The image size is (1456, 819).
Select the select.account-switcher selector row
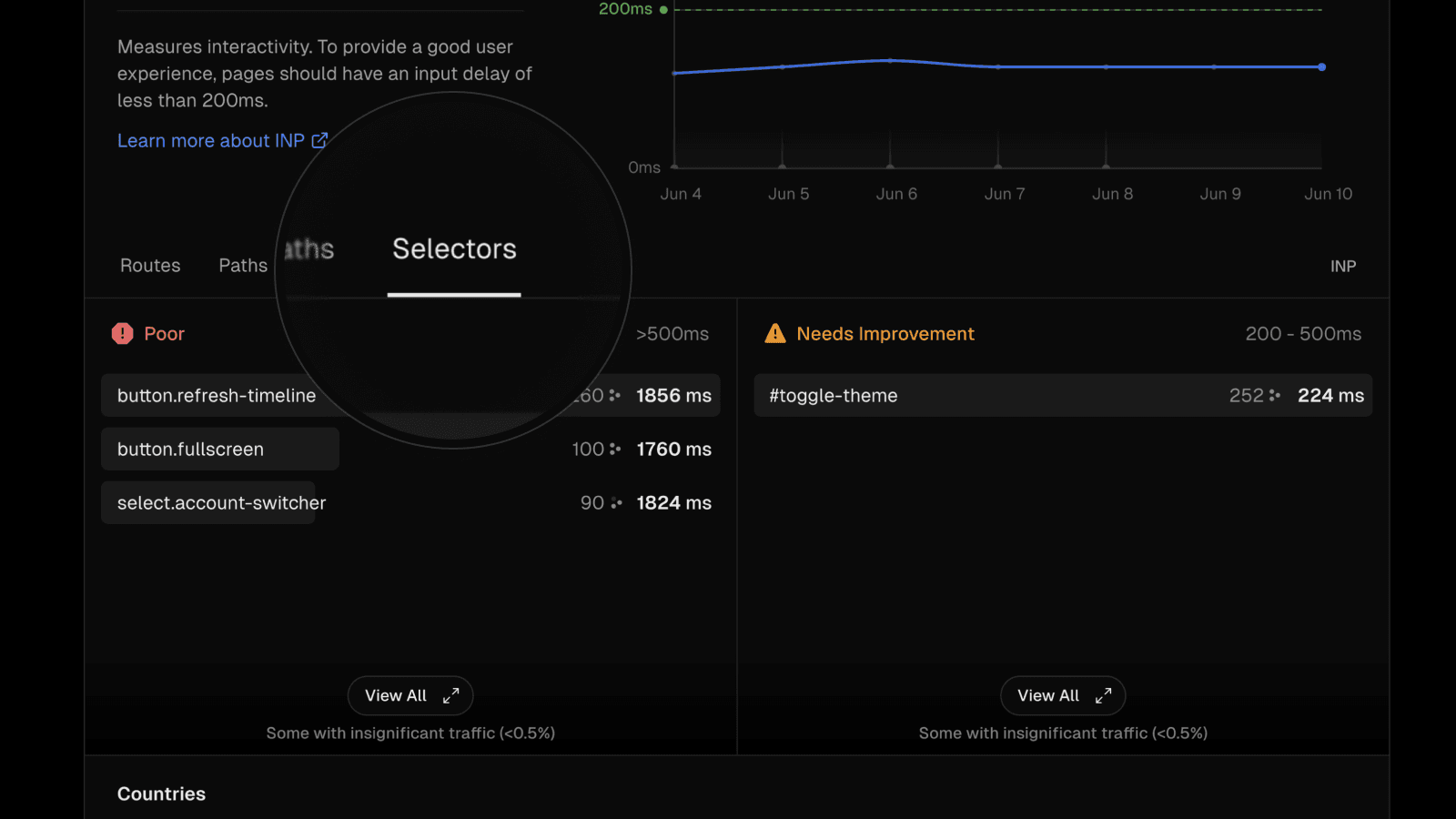coord(221,503)
